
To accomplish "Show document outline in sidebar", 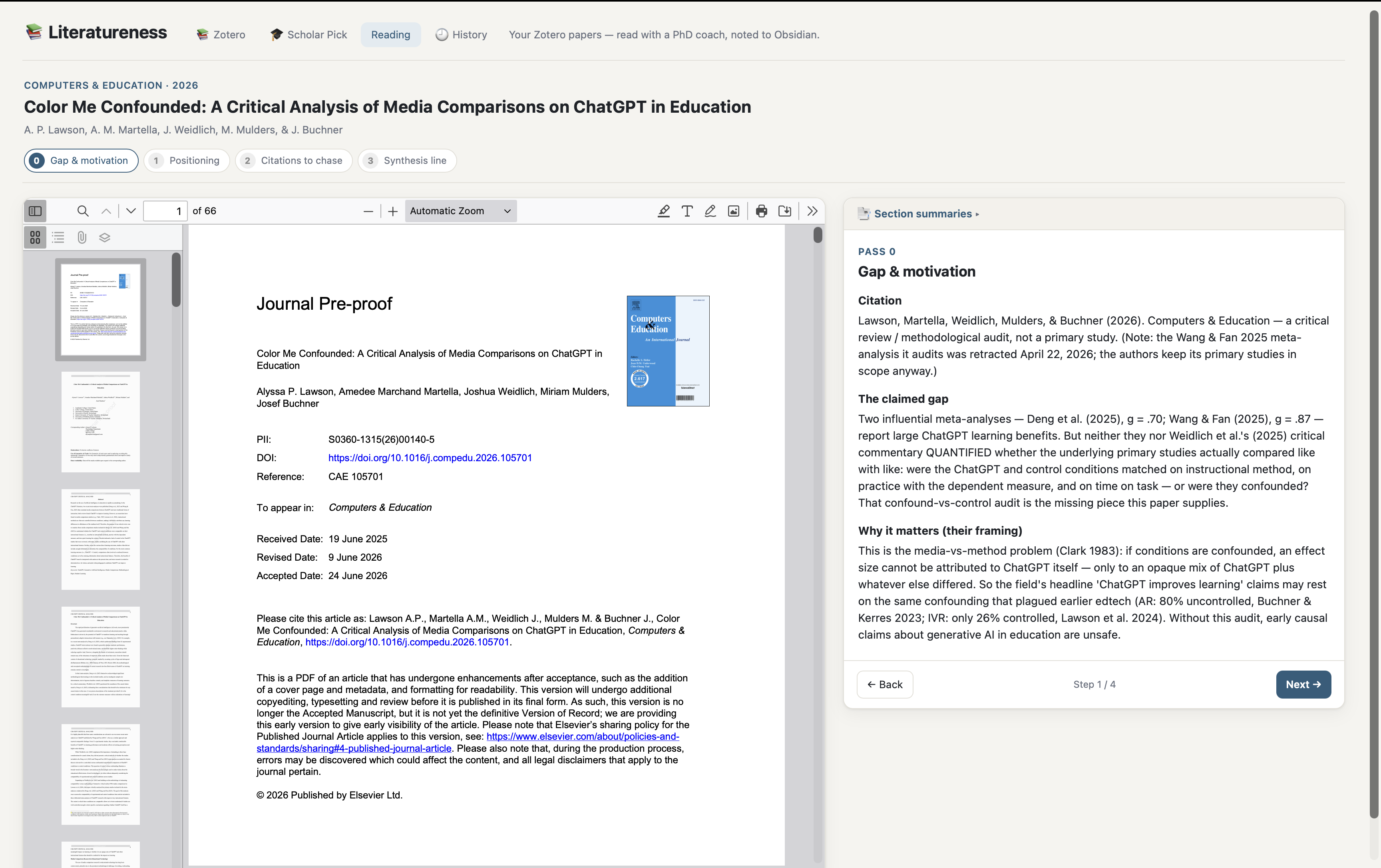I will [x=58, y=237].
